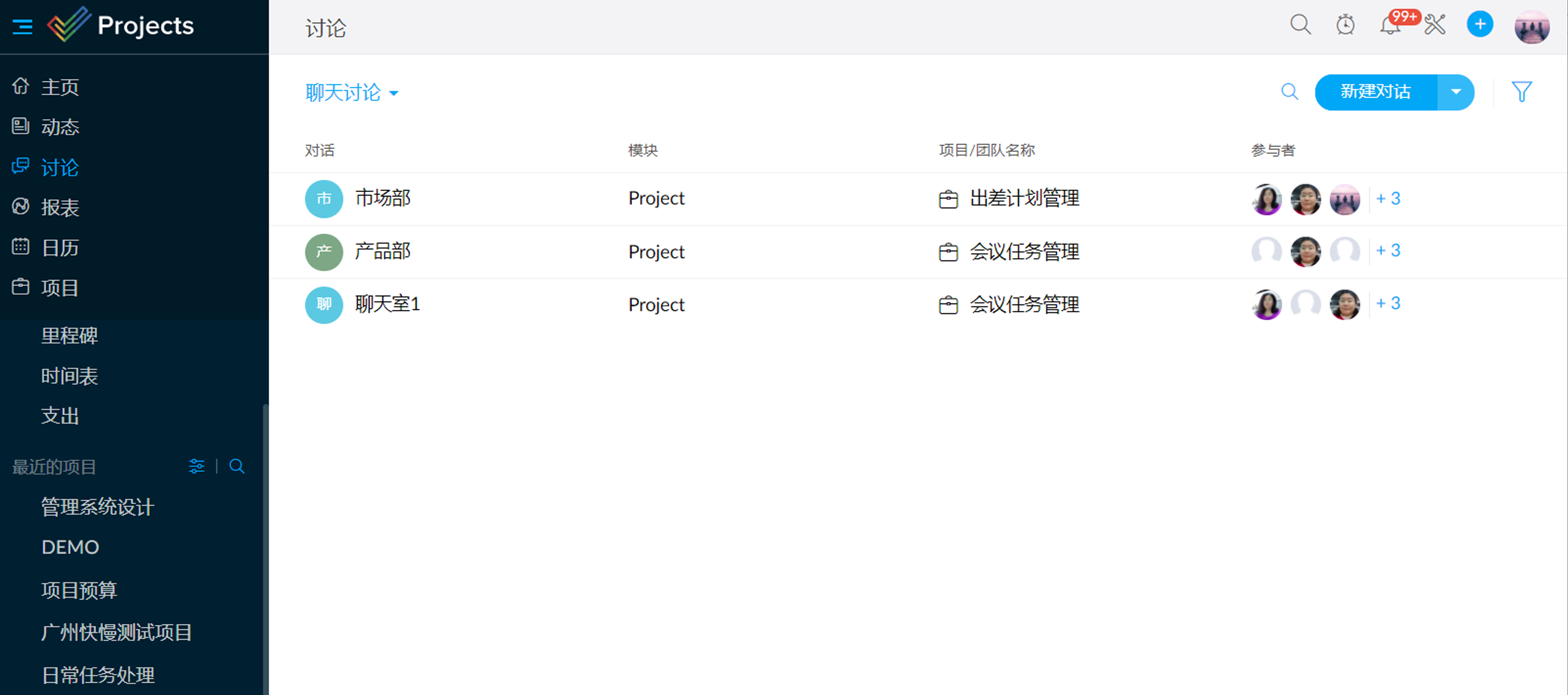Open 日历 in sidebar menu

pos(59,248)
